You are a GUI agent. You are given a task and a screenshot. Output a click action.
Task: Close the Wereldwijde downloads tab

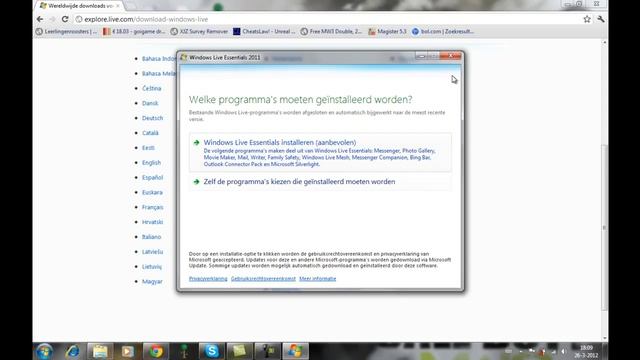point(118,6)
